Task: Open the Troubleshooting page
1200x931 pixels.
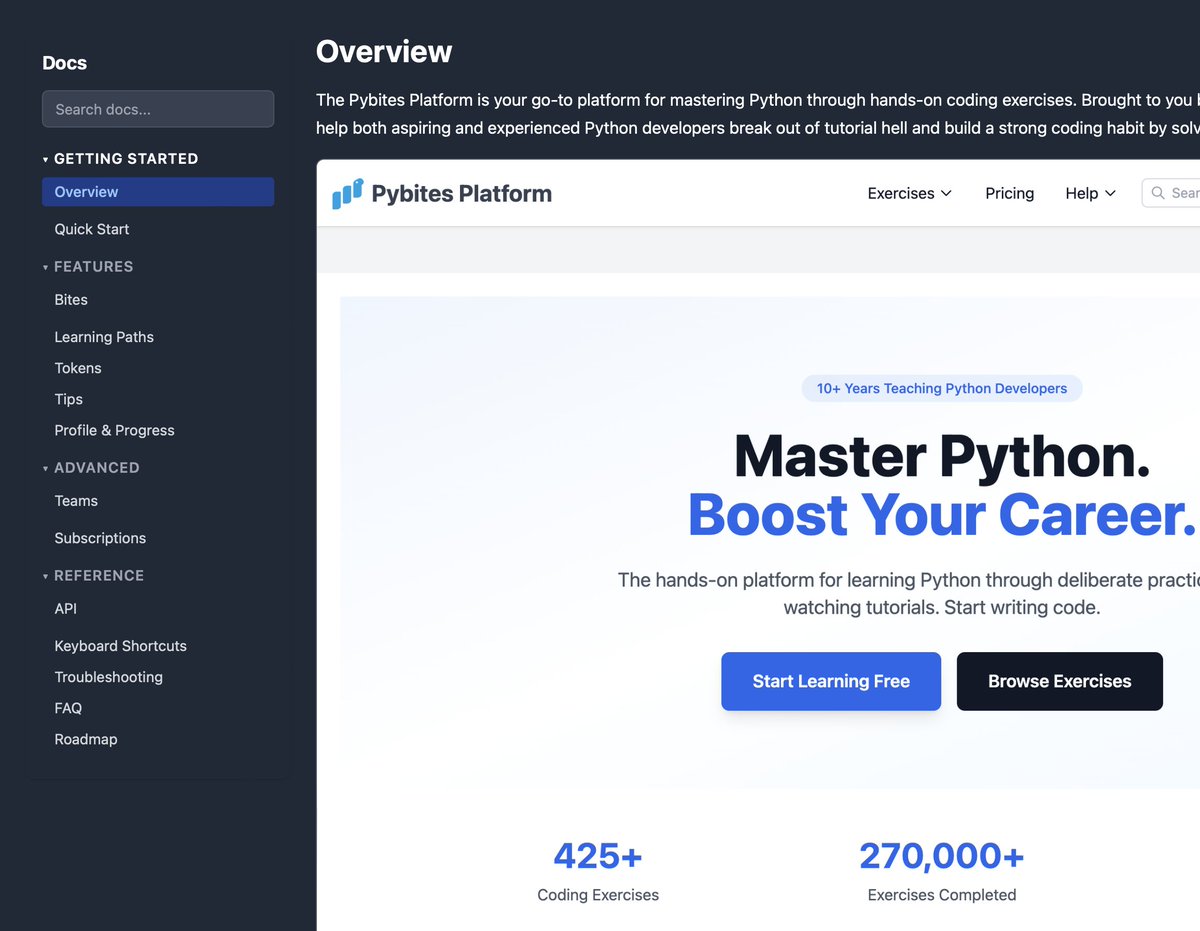Action: (x=108, y=677)
